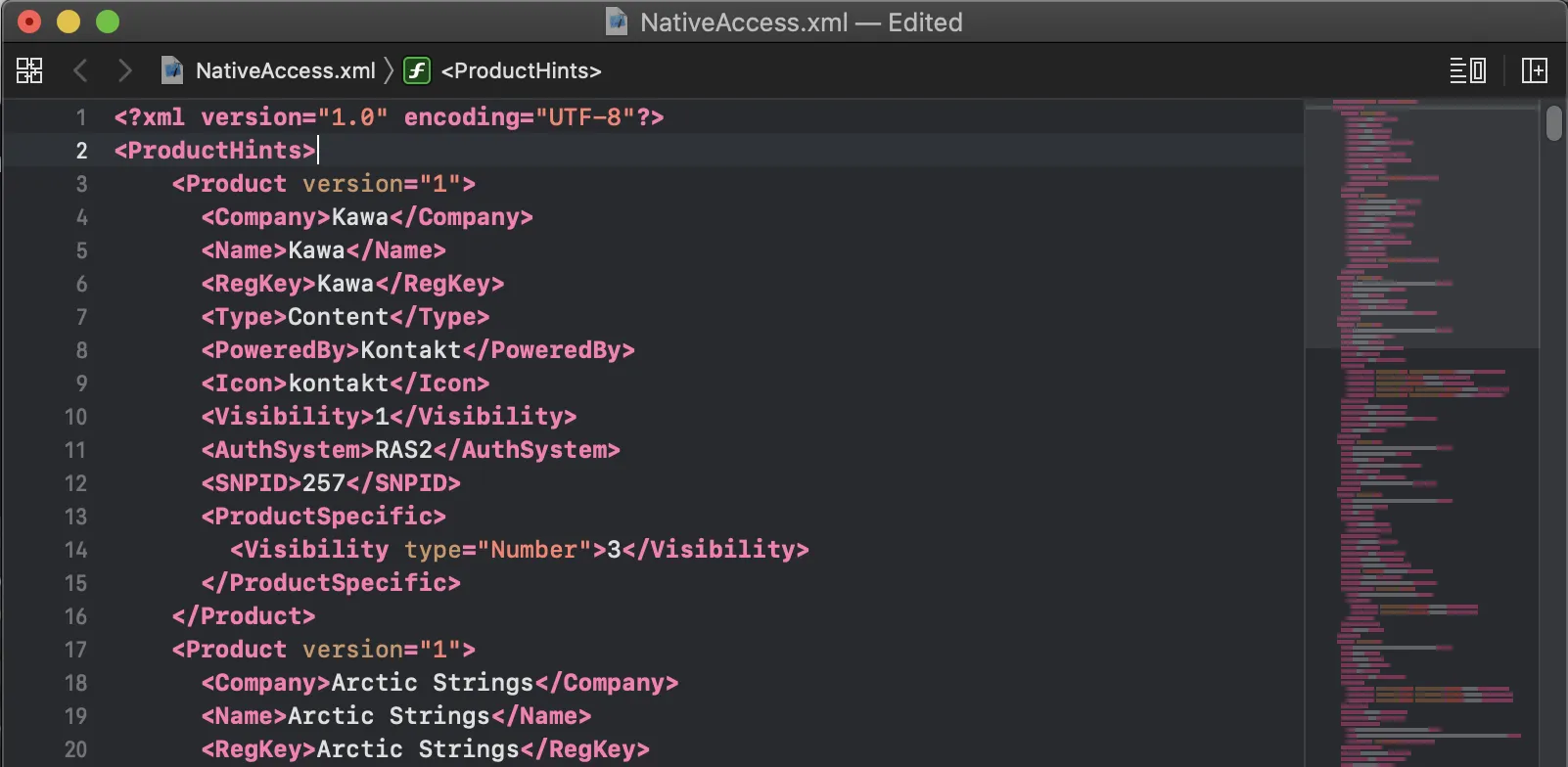1568x767 pixels.
Task: Add a new editor pane
Action: pyautogui.click(x=1535, y=70)
